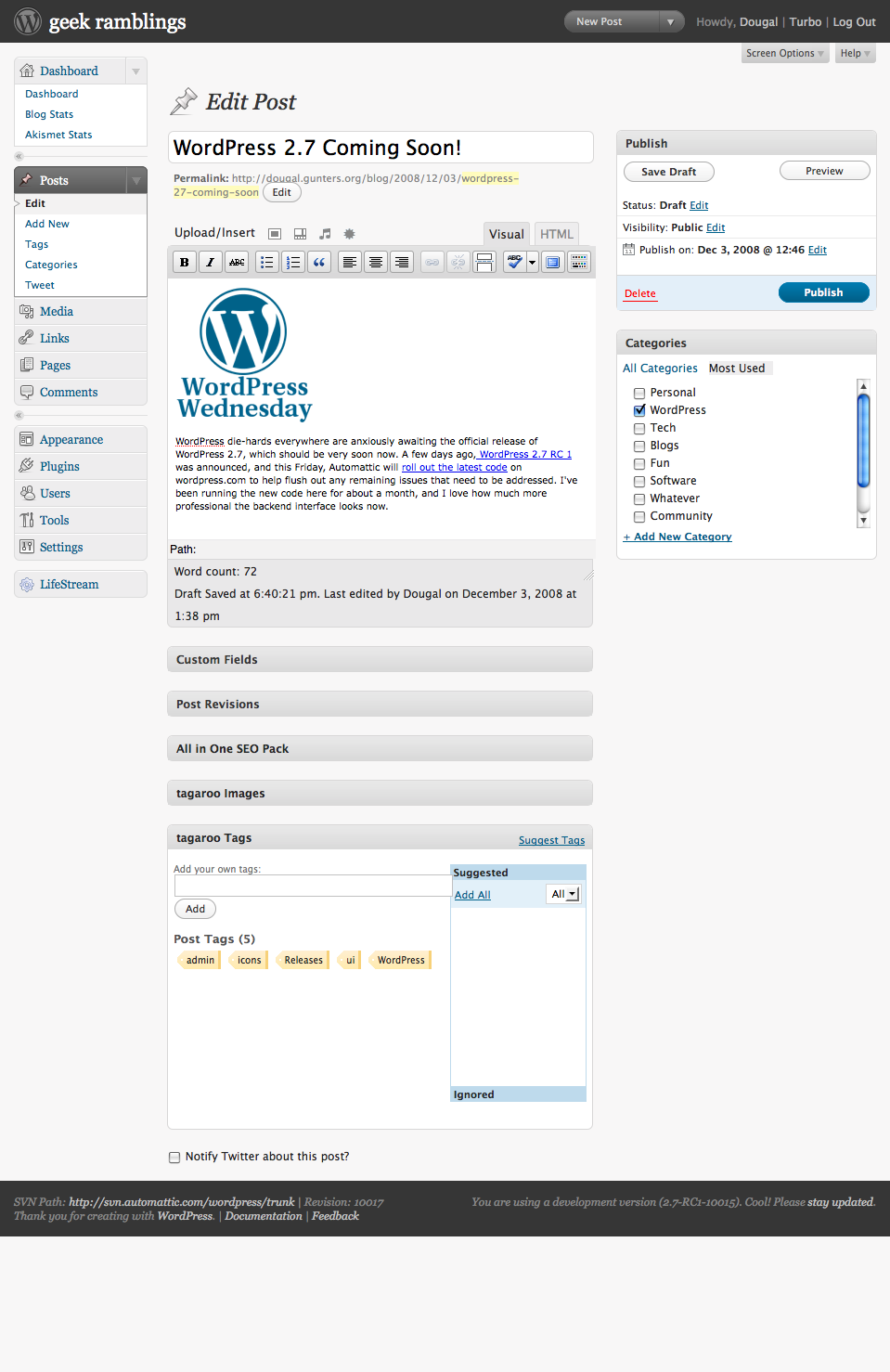Image resolution: width=890 pixels, height=1372 pixels.
Task: Open the Suggest Tags link
Action: tap(551, 840)
